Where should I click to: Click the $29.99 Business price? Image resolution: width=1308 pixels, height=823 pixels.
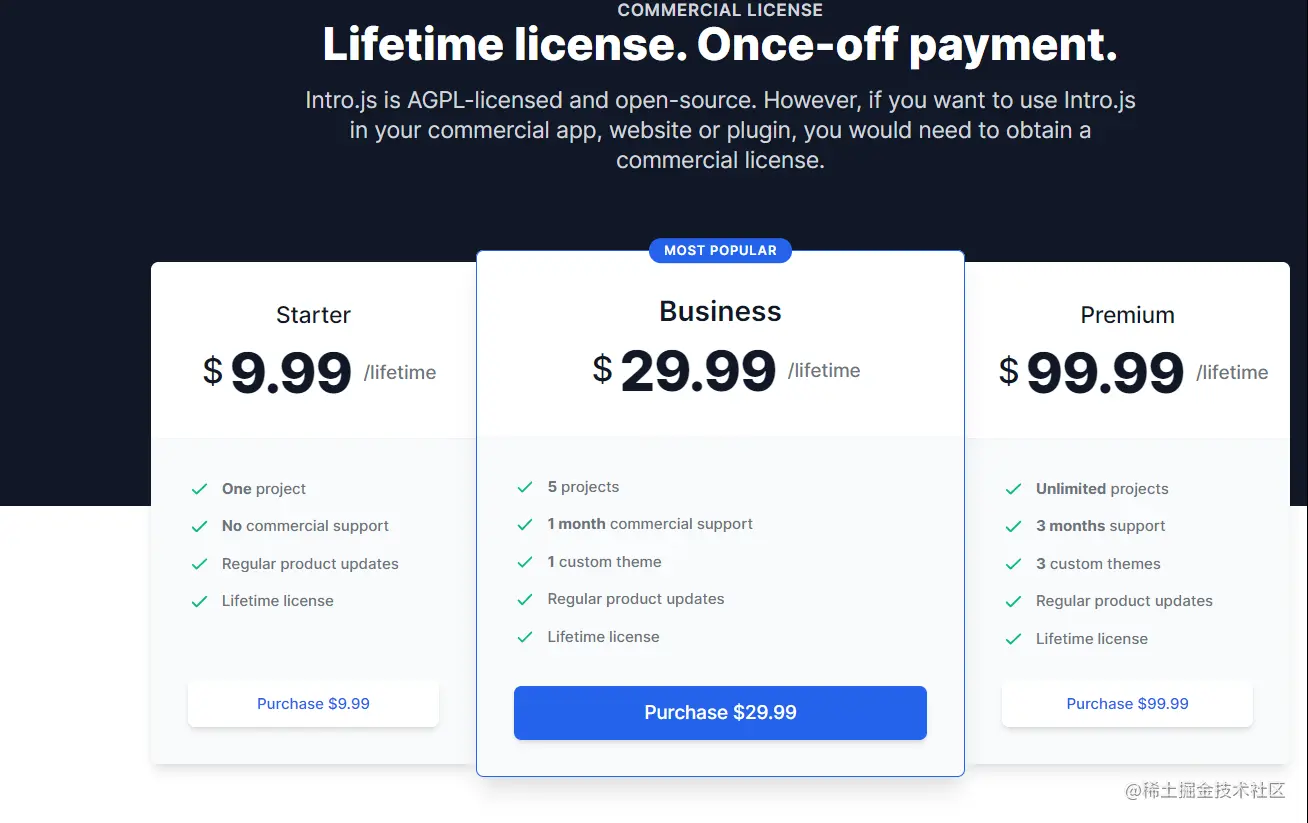(698, 371)
